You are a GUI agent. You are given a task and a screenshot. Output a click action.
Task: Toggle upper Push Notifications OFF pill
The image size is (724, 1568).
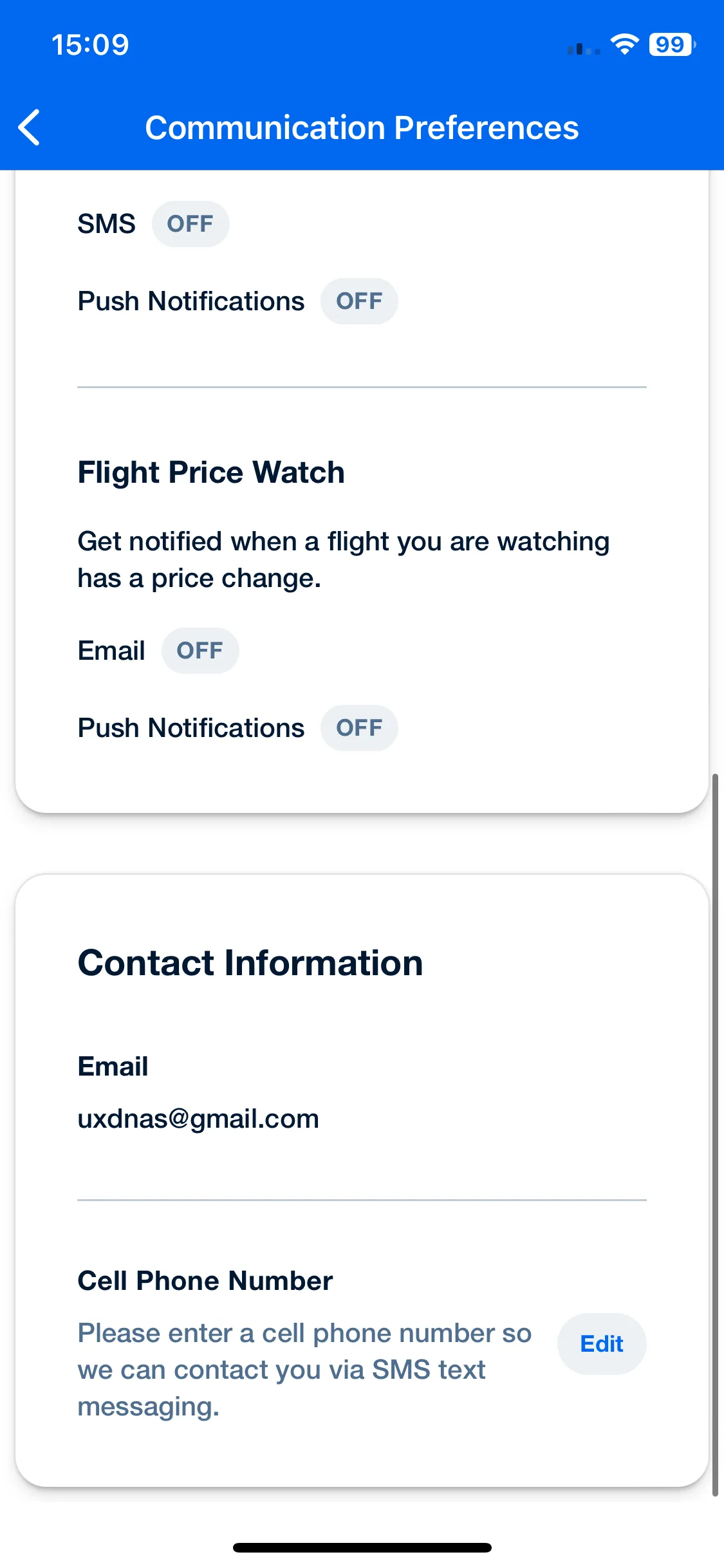359,301
